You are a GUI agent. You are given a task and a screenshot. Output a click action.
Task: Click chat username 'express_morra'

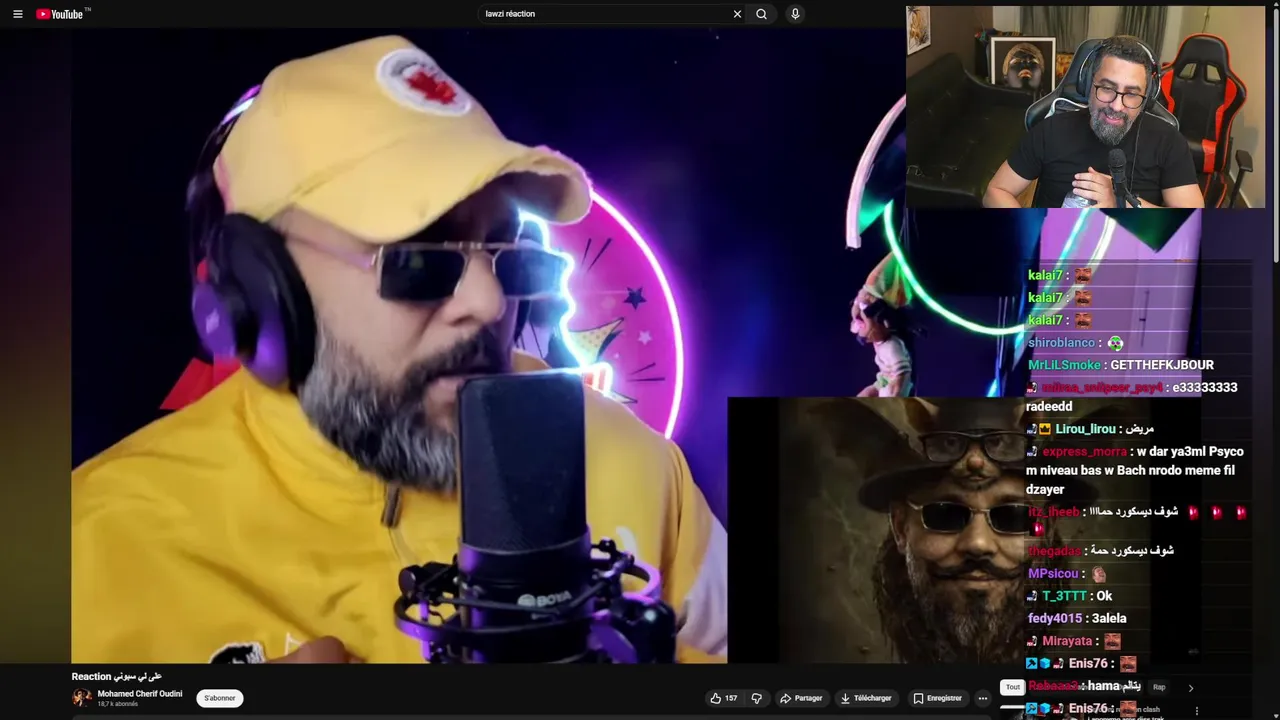(x=1084, y=451)
